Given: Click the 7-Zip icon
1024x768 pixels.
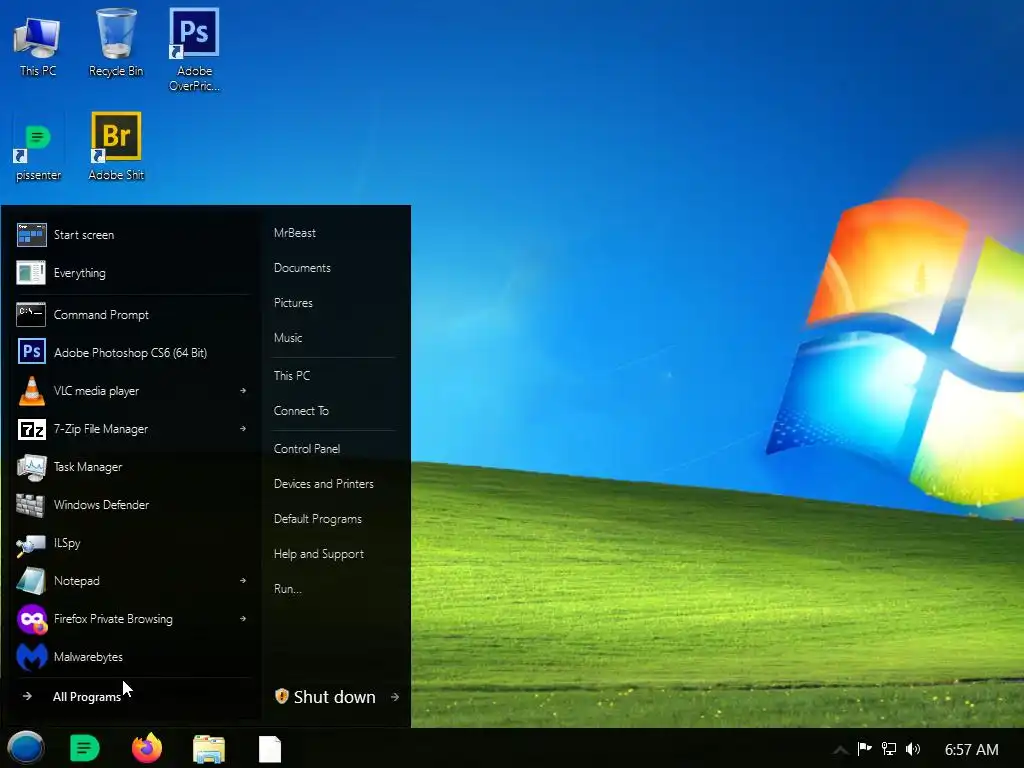Looking at the screenshot, I should (31, 429).
